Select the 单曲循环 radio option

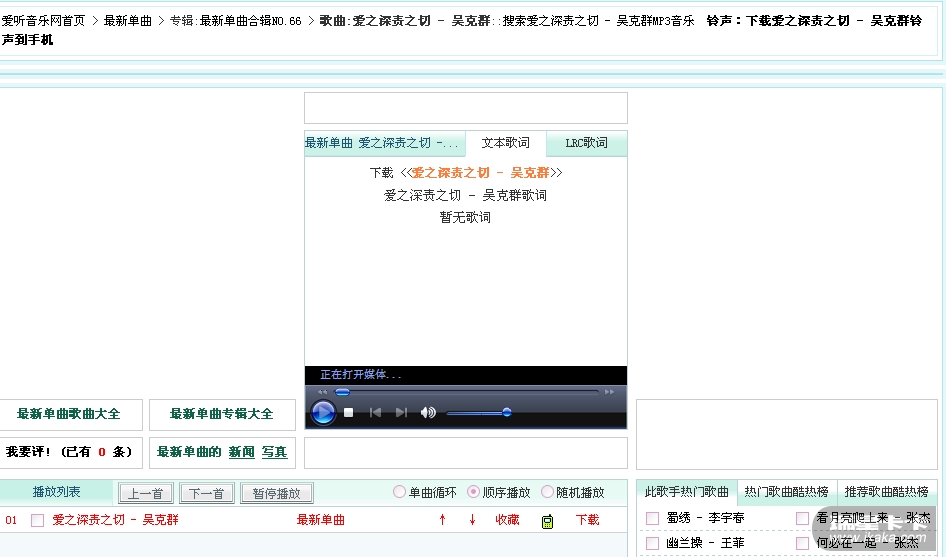pyautogui.click(x=399, y=492)
